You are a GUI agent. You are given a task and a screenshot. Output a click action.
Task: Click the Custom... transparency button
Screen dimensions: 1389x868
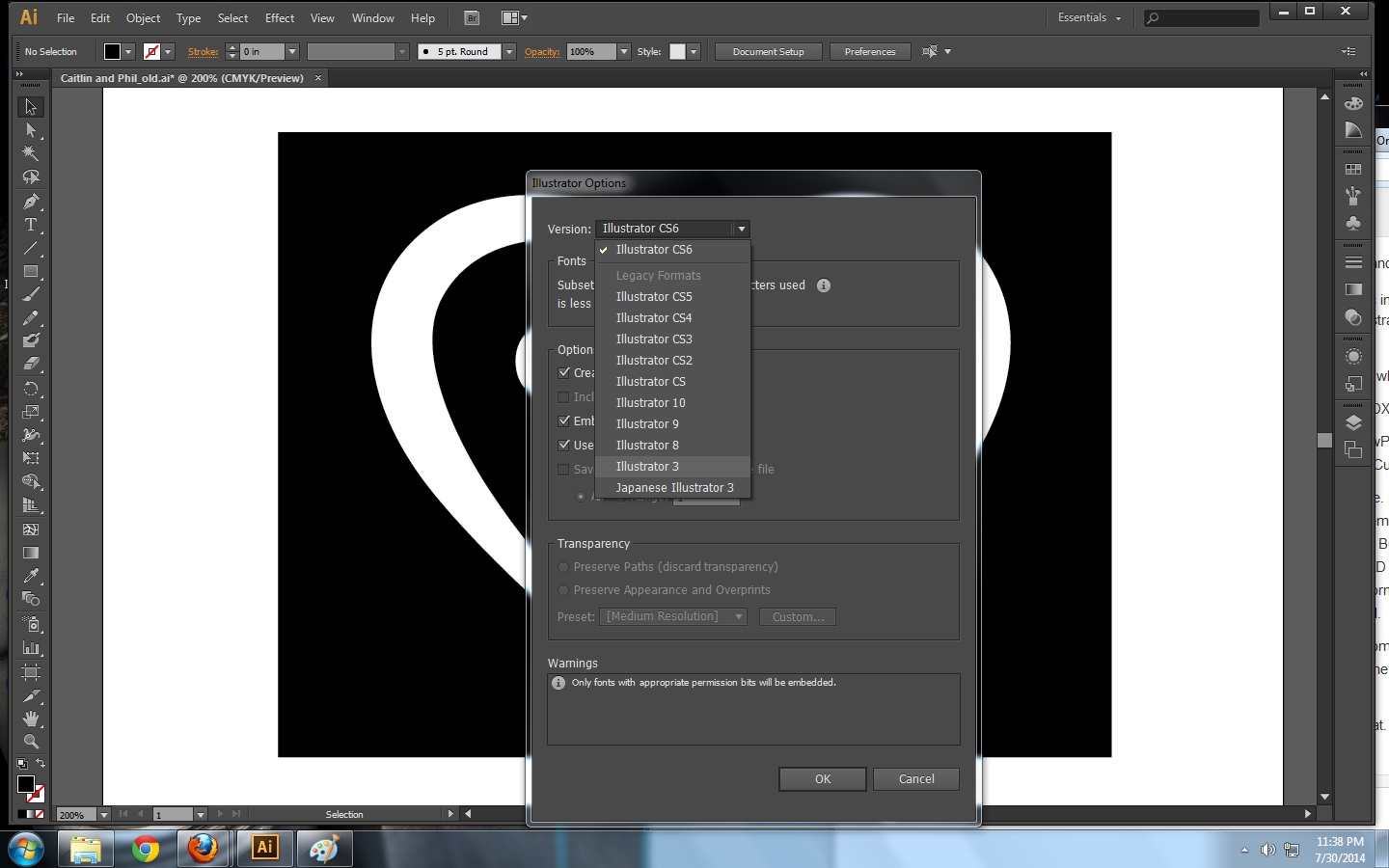[798, 617]
